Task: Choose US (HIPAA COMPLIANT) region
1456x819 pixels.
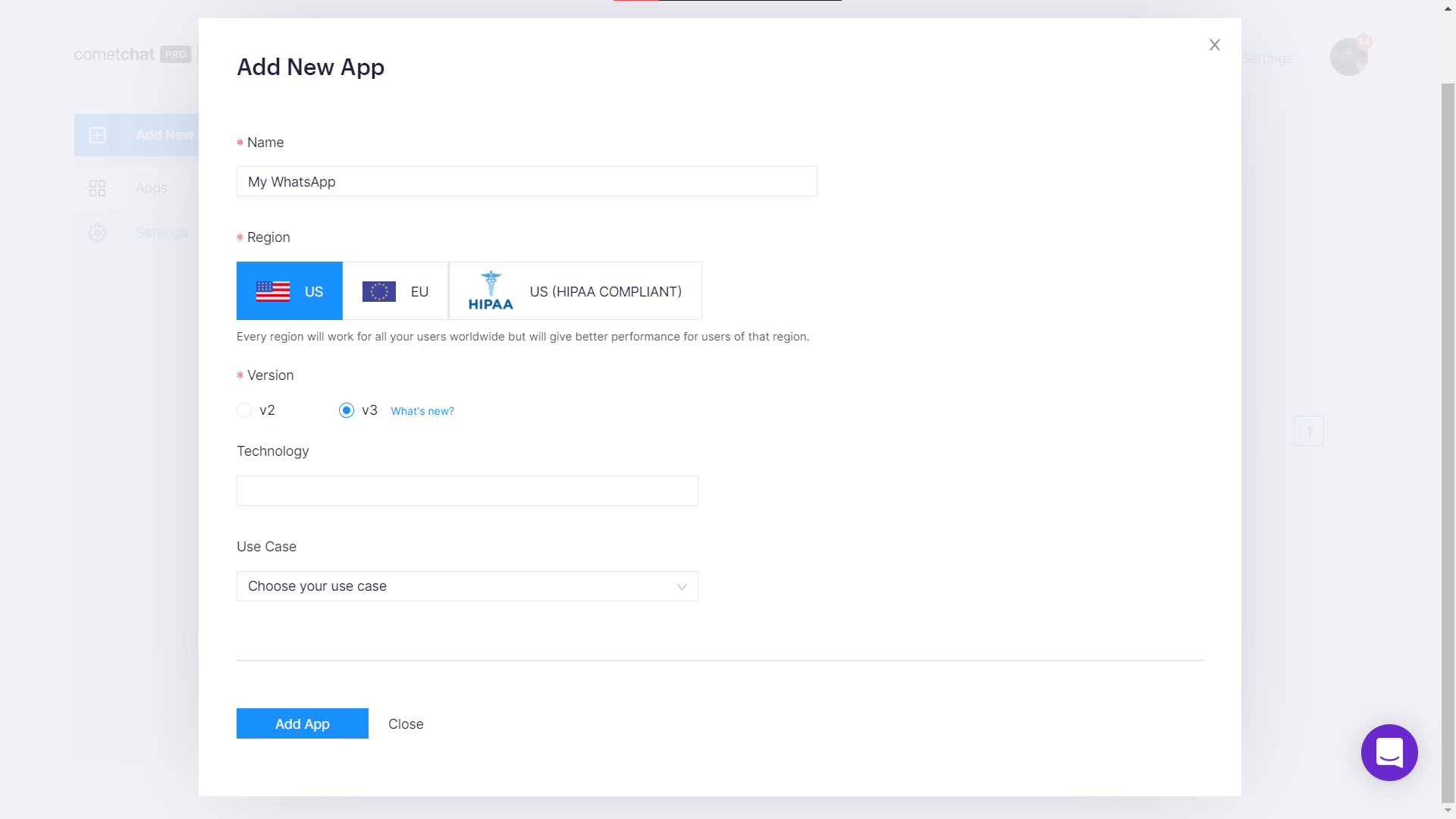Action: pos(576,291)
